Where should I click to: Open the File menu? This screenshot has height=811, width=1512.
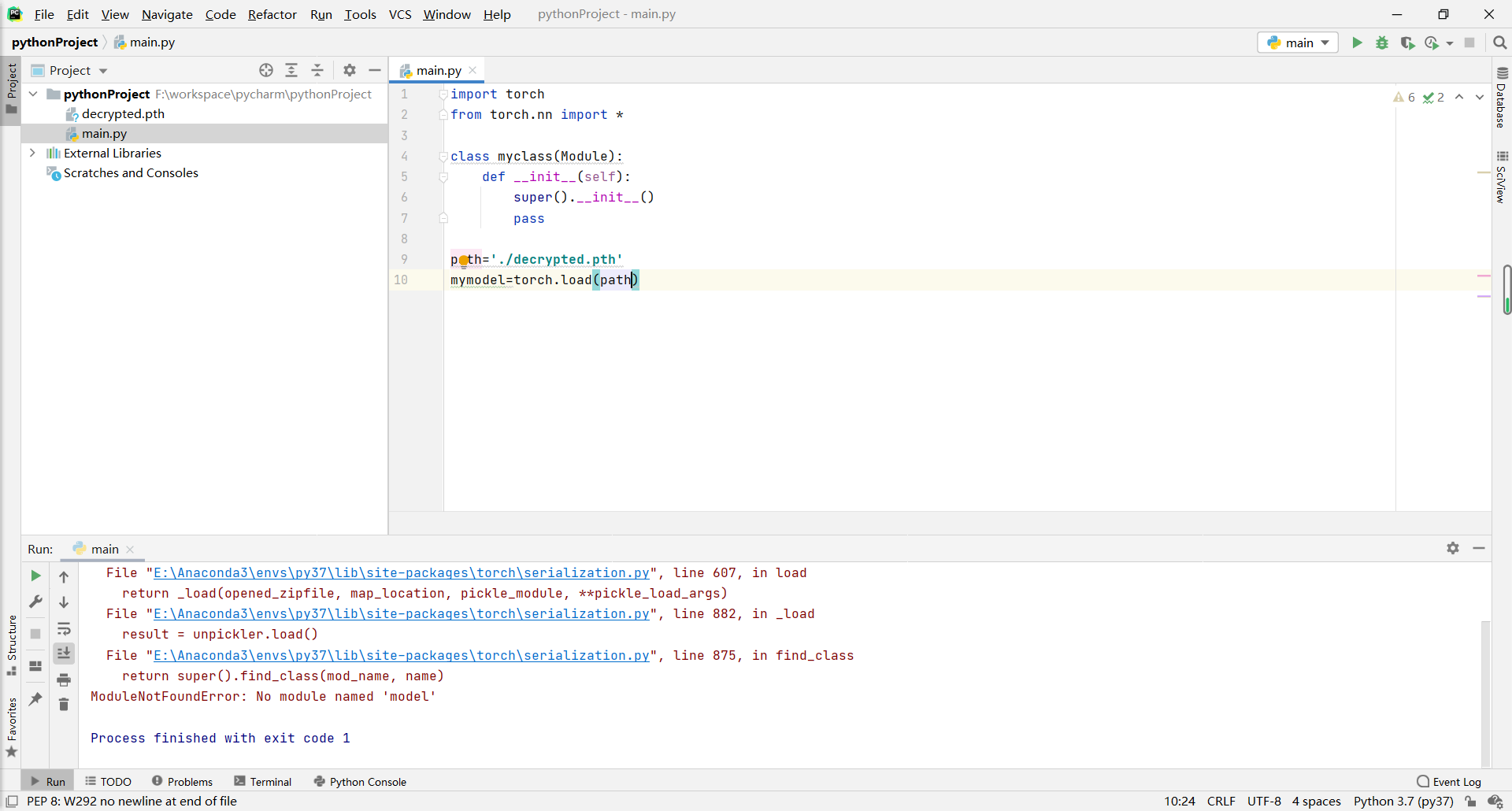(x=44, y=14)
